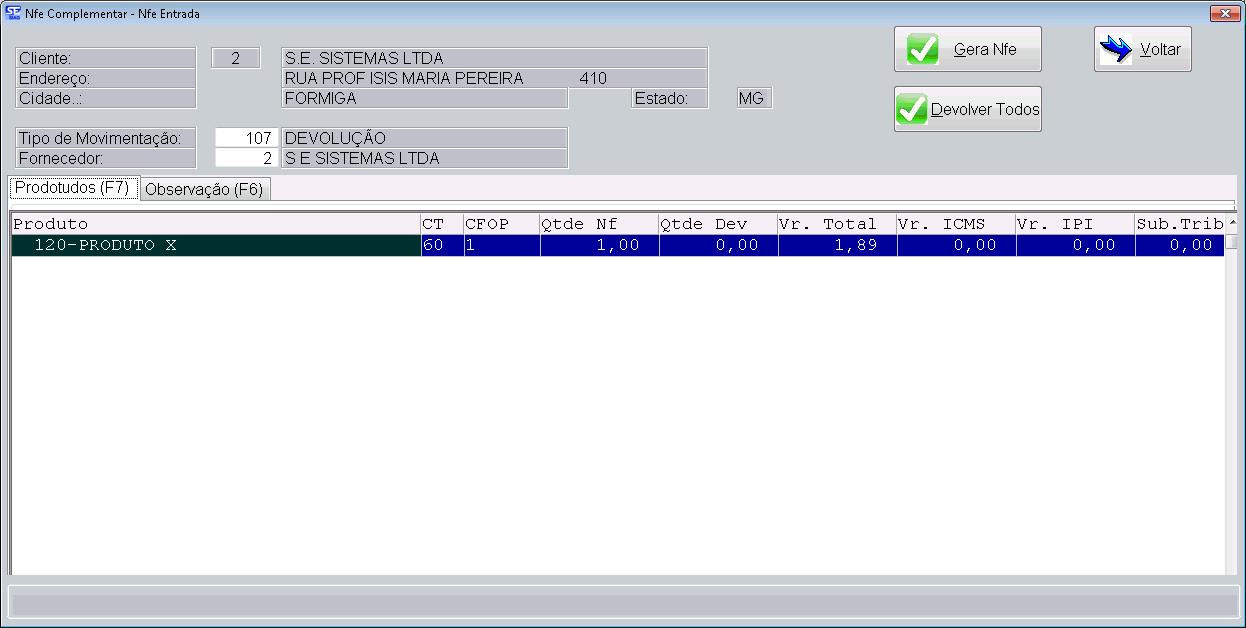Click the green checkmark on Gera Nfe
This screenshot has width=1246, height=628.
pos(922,50)
